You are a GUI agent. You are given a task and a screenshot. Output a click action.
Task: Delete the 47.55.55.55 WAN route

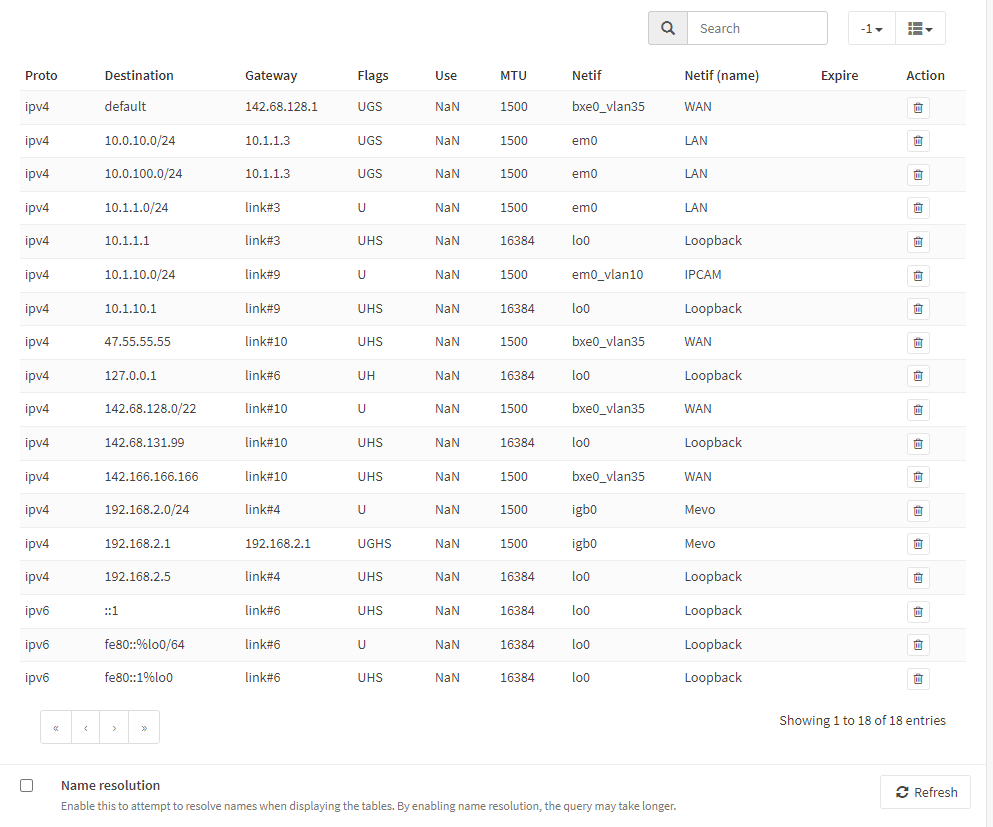click(918, 343)
